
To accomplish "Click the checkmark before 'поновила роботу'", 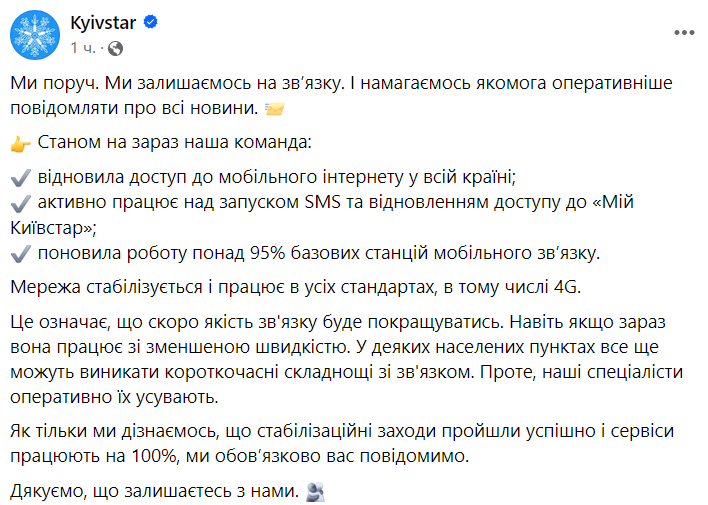I will coord(21,251).
